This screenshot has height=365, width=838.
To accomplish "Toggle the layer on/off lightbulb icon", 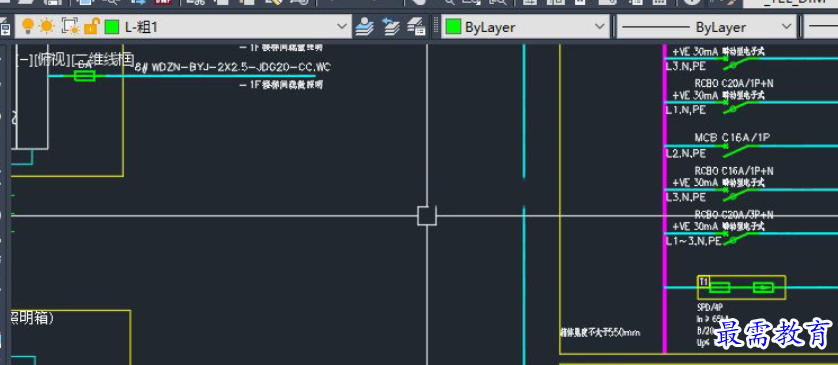I will coord(28,26).
